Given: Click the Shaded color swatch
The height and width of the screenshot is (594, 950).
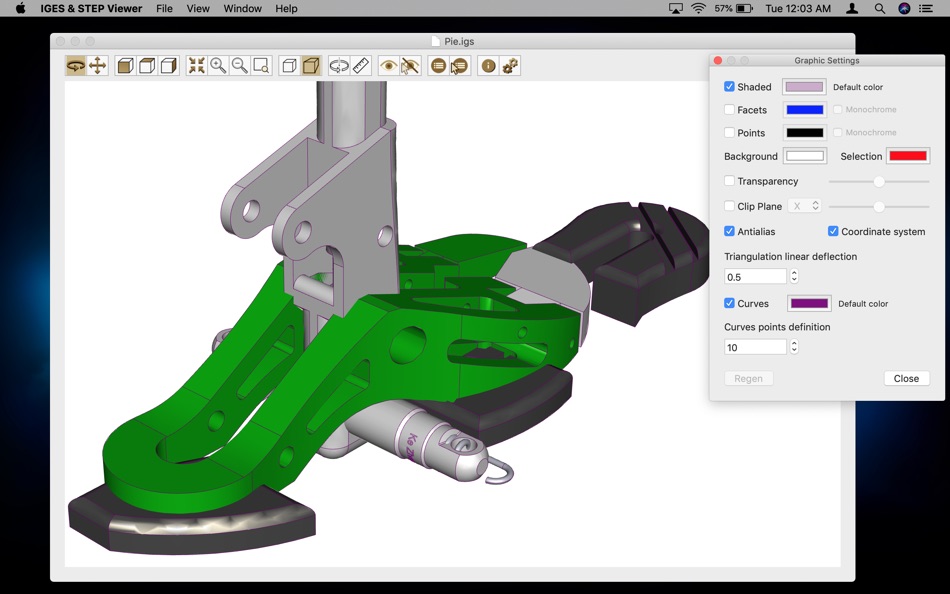Looking at the screenshot, I should (804, 87).
